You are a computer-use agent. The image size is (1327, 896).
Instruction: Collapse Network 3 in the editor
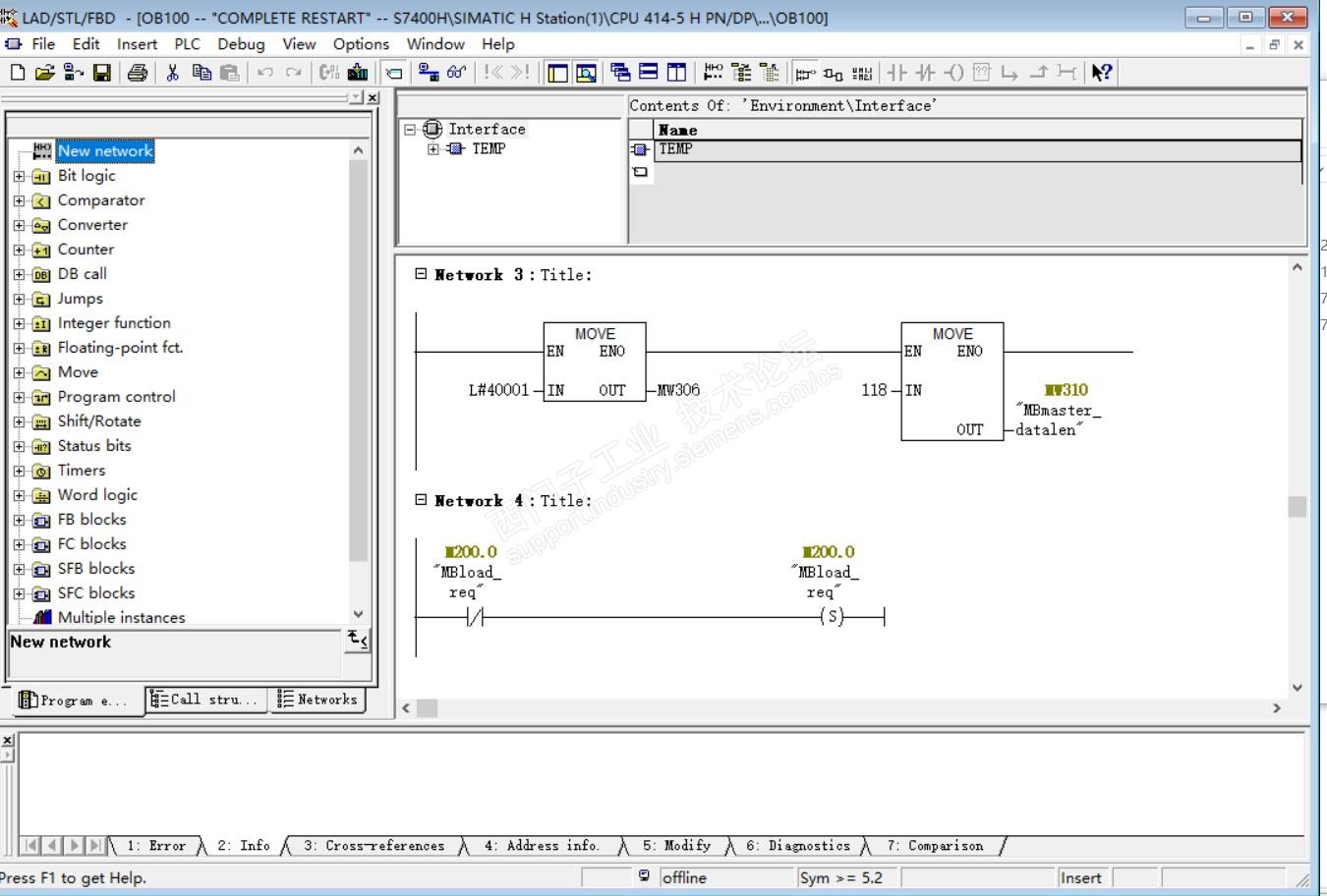pyautogui.click(x=421, y=274)
